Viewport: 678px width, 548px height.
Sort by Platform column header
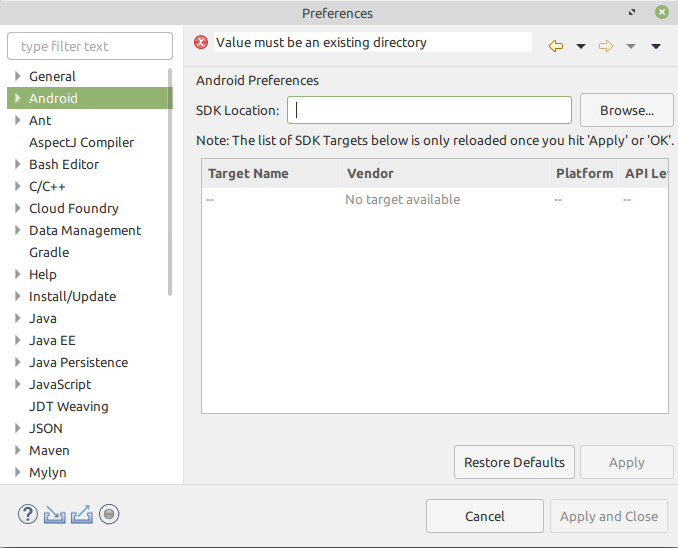coord(584,173)
